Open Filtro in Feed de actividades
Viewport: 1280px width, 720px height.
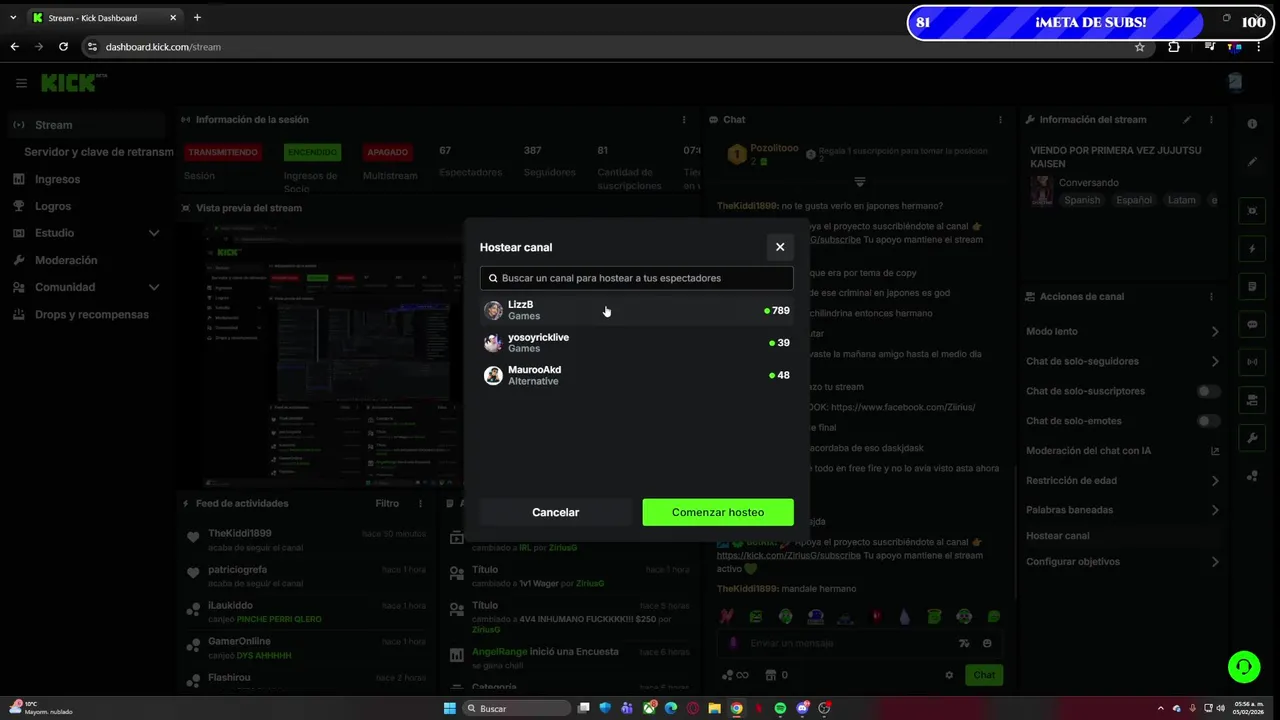tap(387, 504)
